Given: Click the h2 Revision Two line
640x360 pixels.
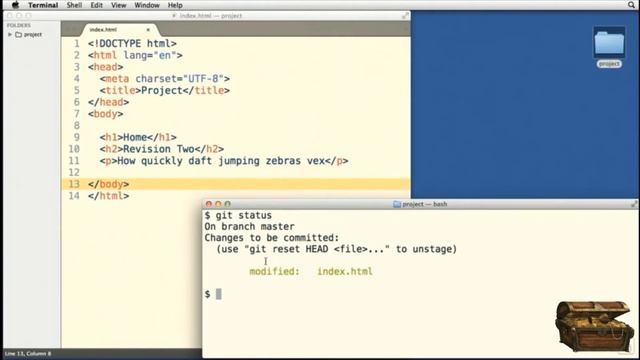Looking at the screenshot, I should coord(162,149).
